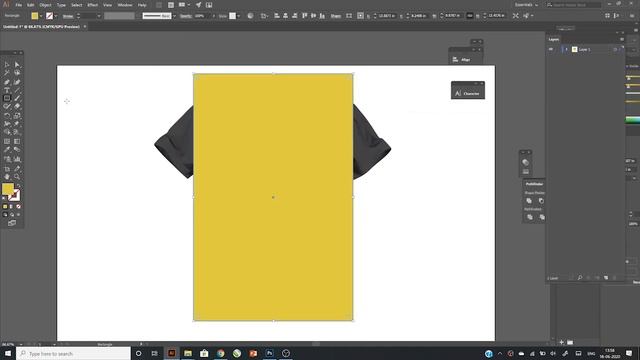
Task: Select the Selection tool arrow
Action: point(7,64)
